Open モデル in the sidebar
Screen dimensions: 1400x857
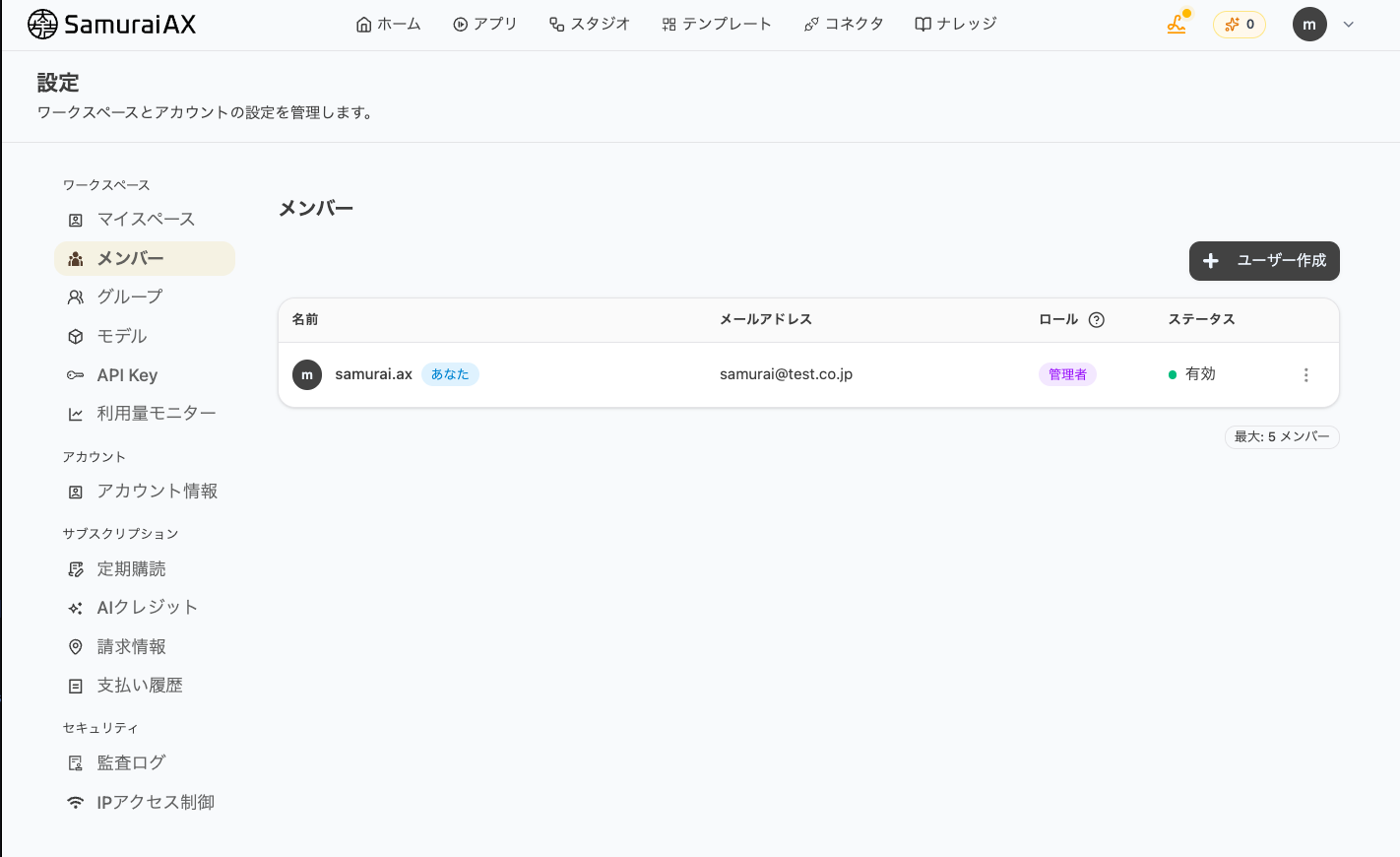tap(145, 336)
